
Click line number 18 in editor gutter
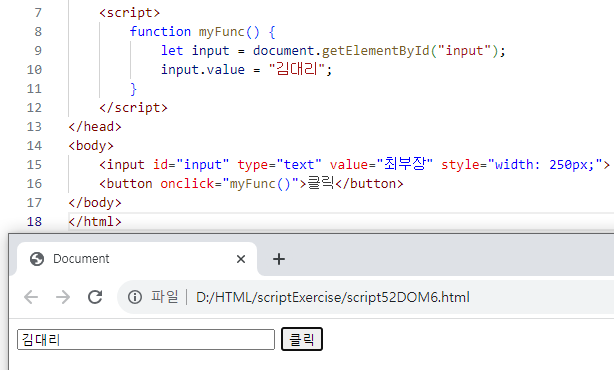tap(34, 222)
